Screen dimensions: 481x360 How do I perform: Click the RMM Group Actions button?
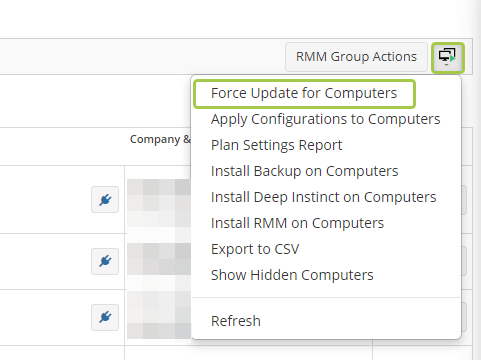coord(356,57)
